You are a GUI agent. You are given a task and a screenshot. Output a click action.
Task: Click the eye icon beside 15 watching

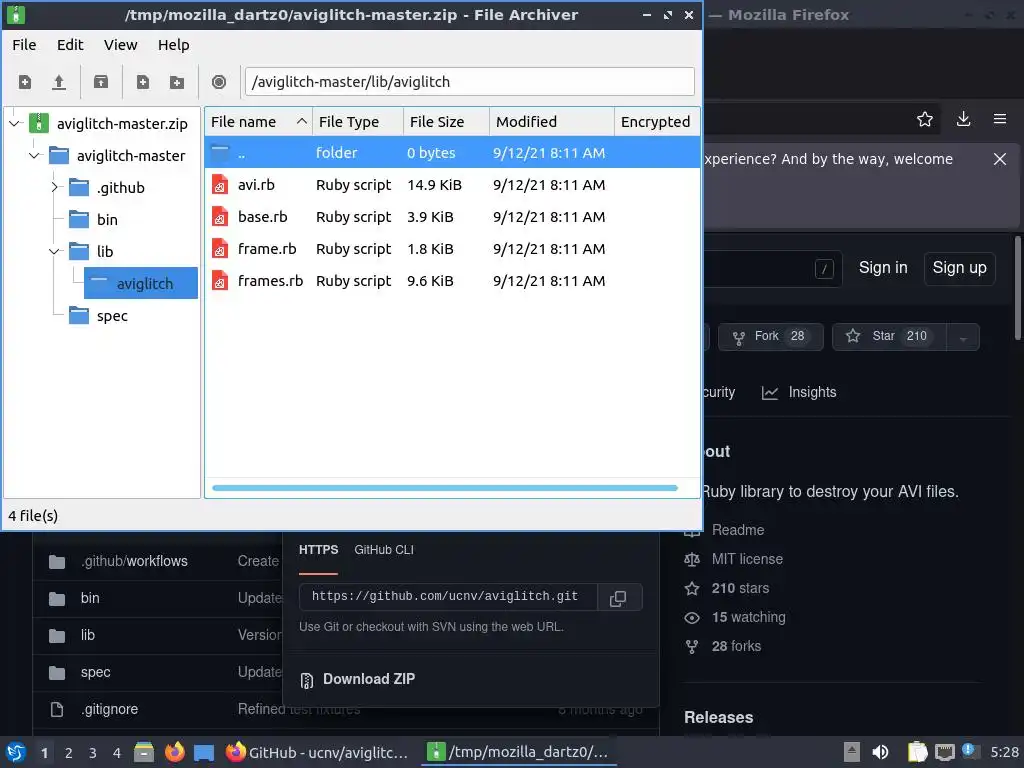pos(692,618)
